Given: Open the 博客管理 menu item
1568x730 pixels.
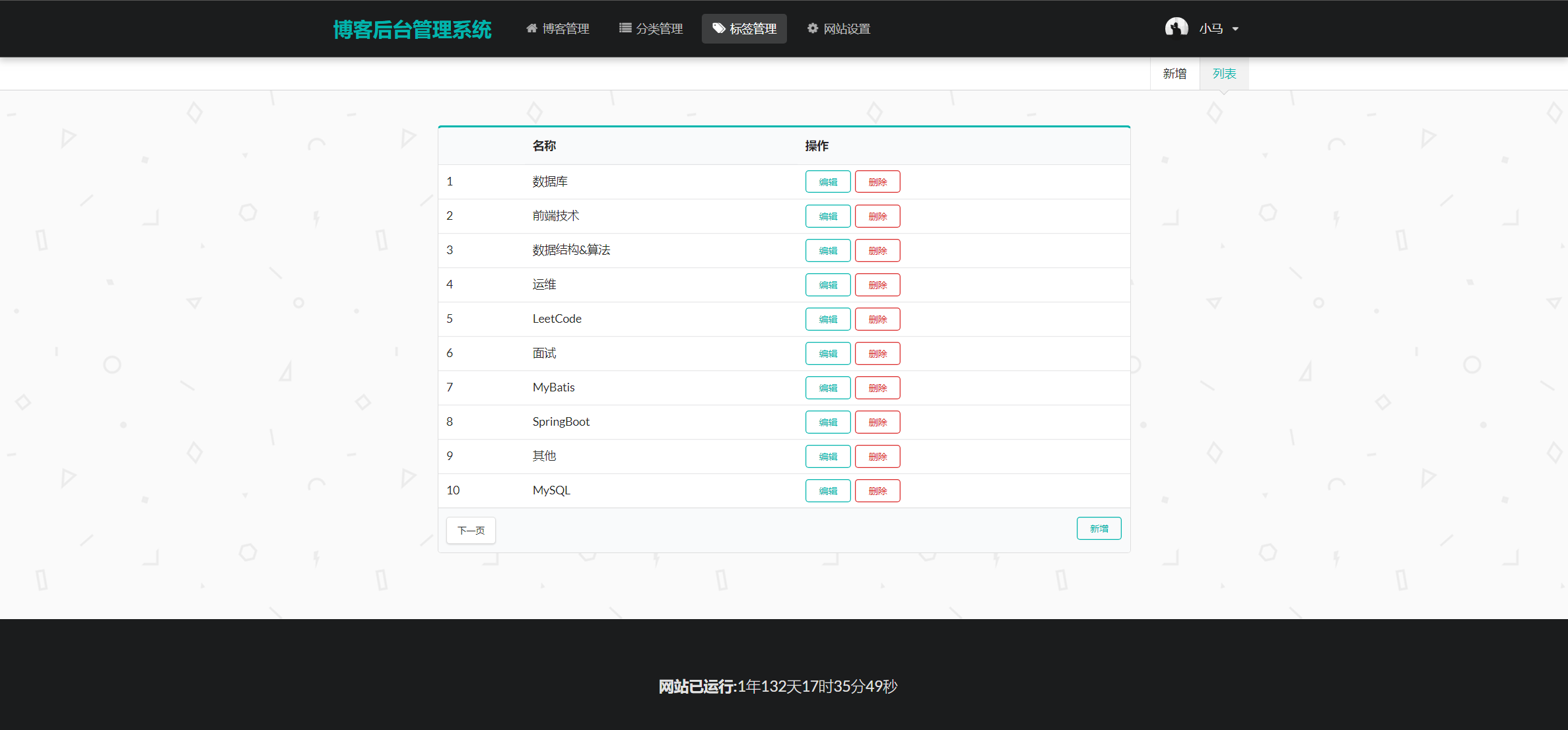Looking at the screenshot, I should coord(558,28).
